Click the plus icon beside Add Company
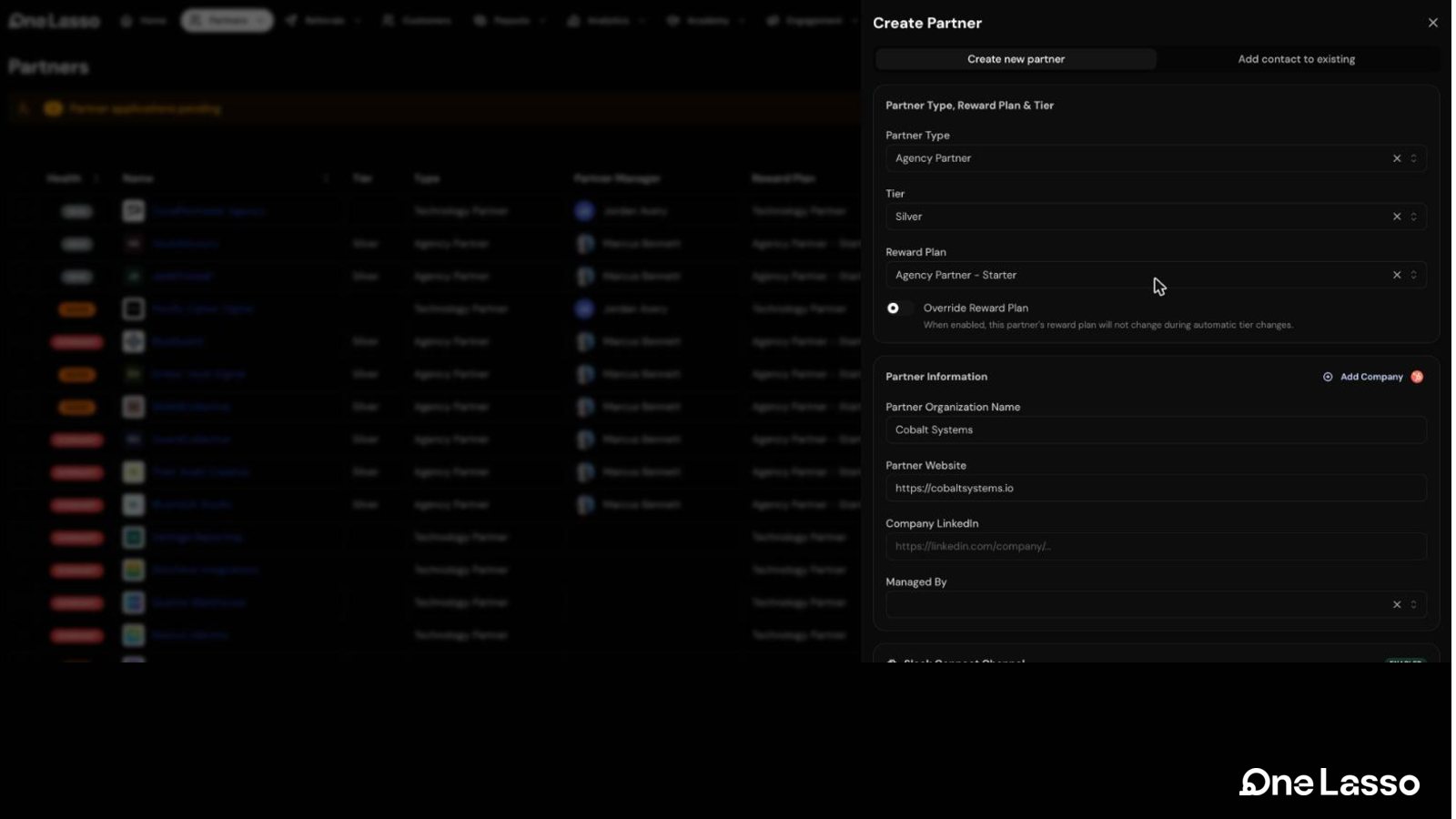This screenshot has height=819, width=1456. pyautogui.click(x=1328, y=377)
